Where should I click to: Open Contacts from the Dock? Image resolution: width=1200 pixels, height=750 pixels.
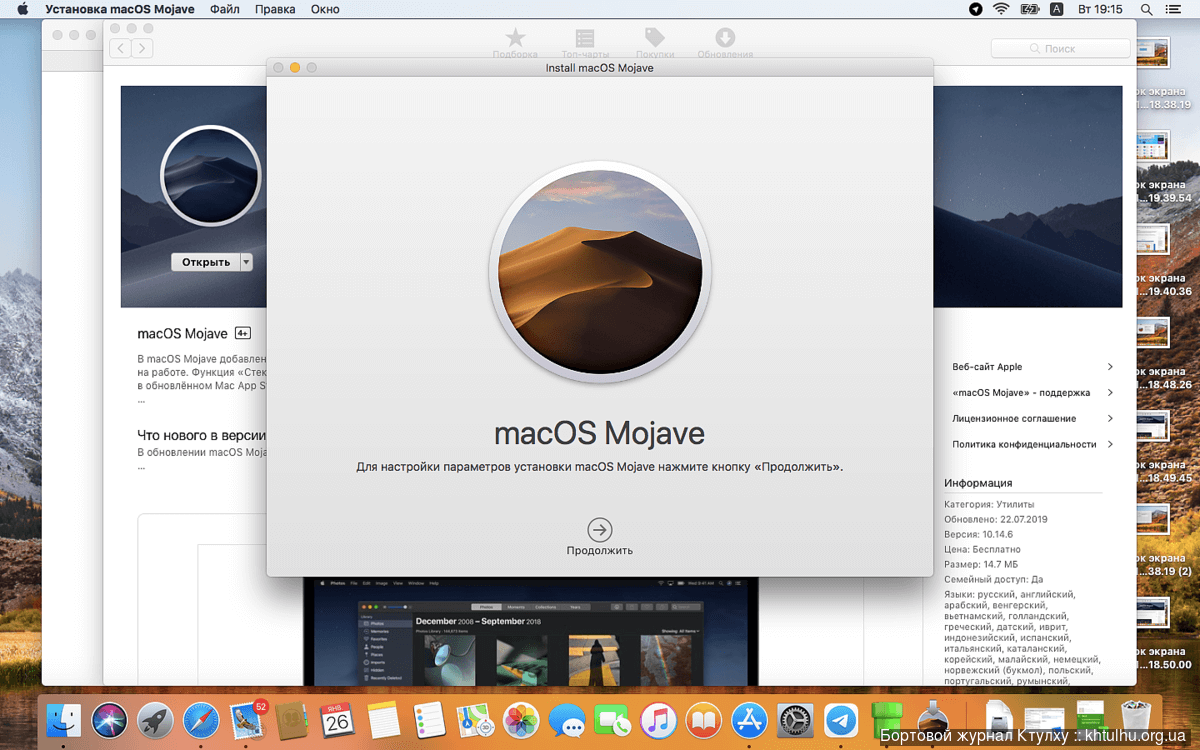tap(291, 719)
